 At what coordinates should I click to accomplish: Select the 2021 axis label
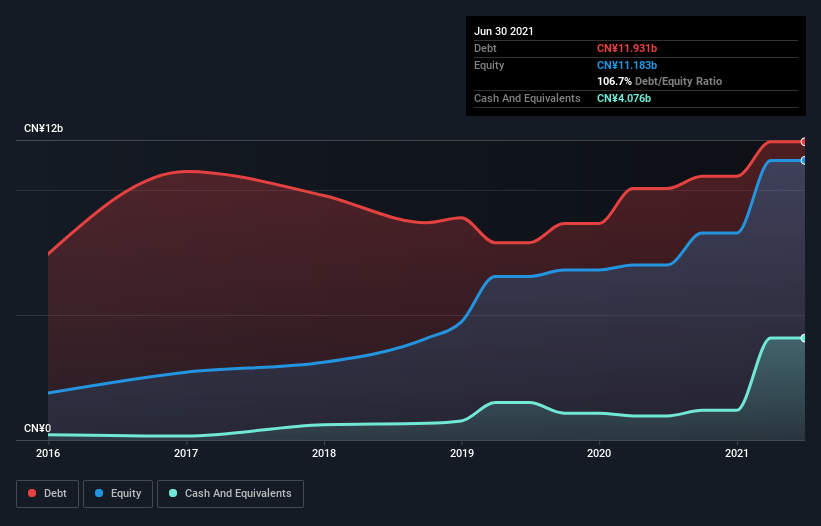[x=737, y=453]
